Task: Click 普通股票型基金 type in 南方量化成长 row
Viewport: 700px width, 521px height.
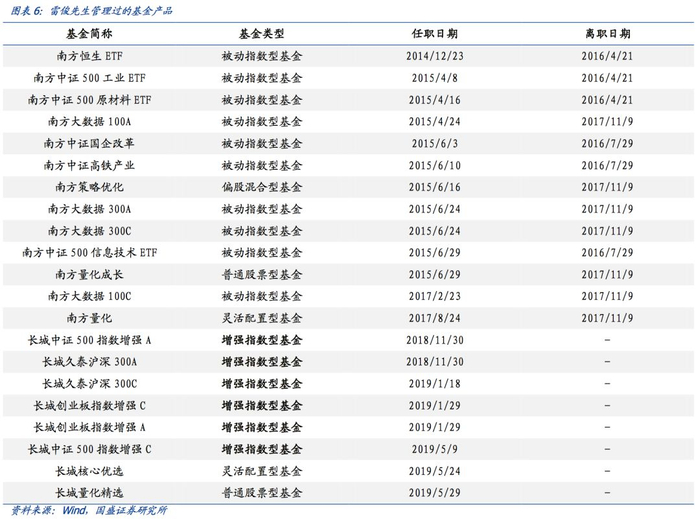Action: [x=262, y=275]
